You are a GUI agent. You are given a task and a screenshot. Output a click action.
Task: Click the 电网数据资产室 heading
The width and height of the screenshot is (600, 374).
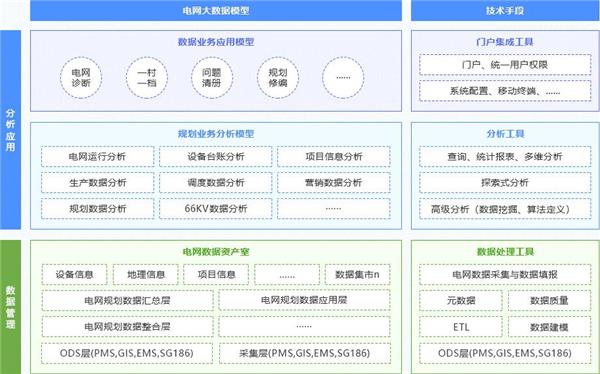coord(216,252)
